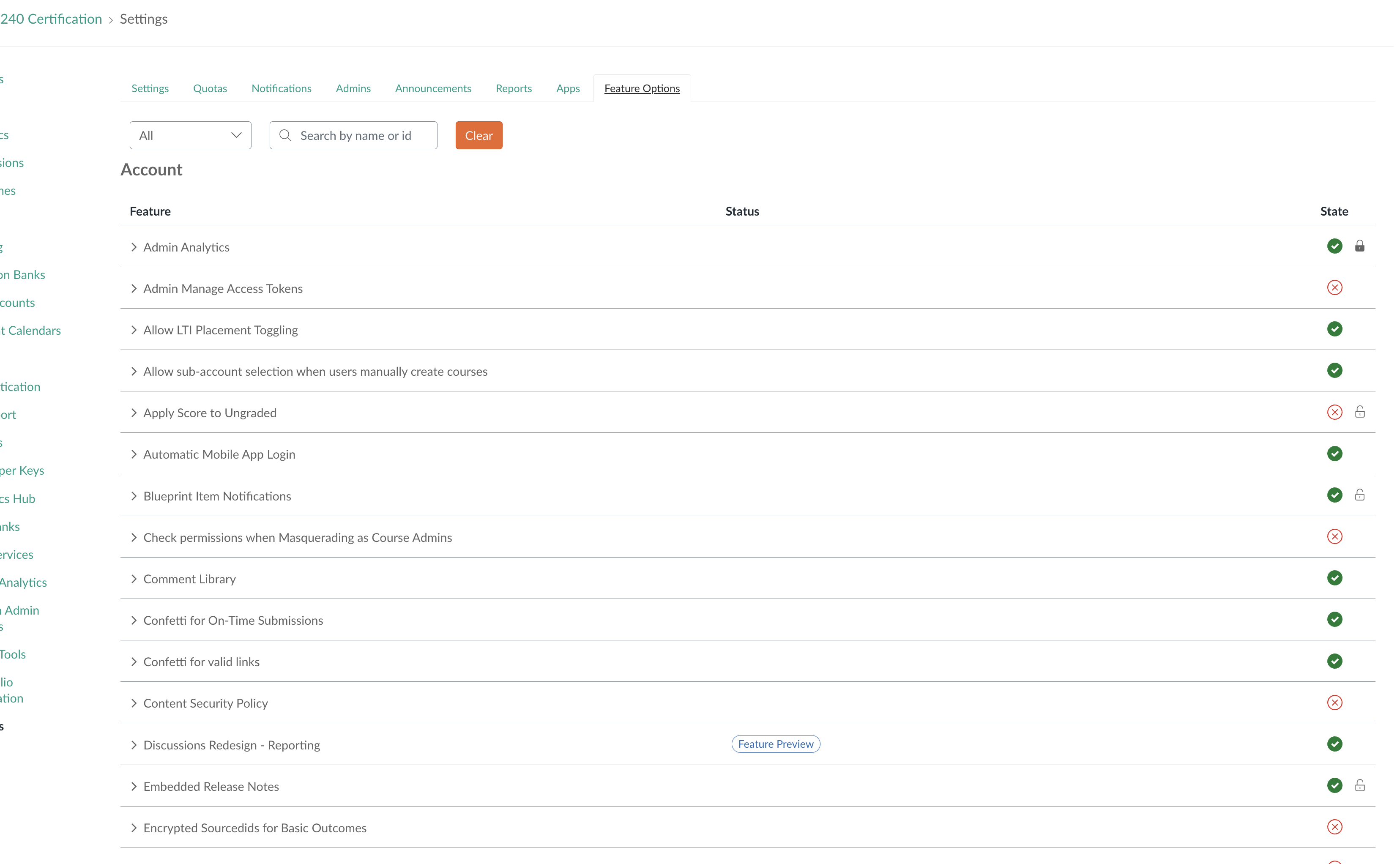This screenshot has height=864, width=1400.
Task: Enable the Check permissions when Masquerading feature
Action: [1335, 536]
